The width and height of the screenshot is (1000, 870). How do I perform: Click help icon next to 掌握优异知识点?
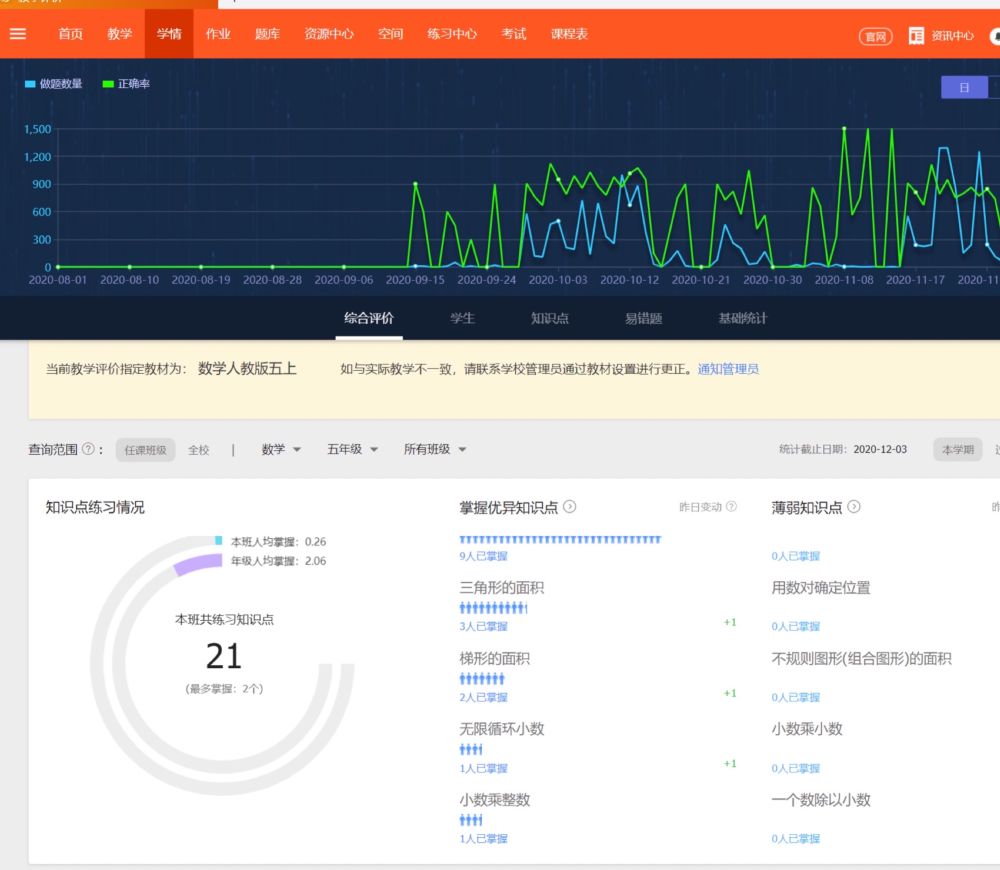click(x=570, y=508)
